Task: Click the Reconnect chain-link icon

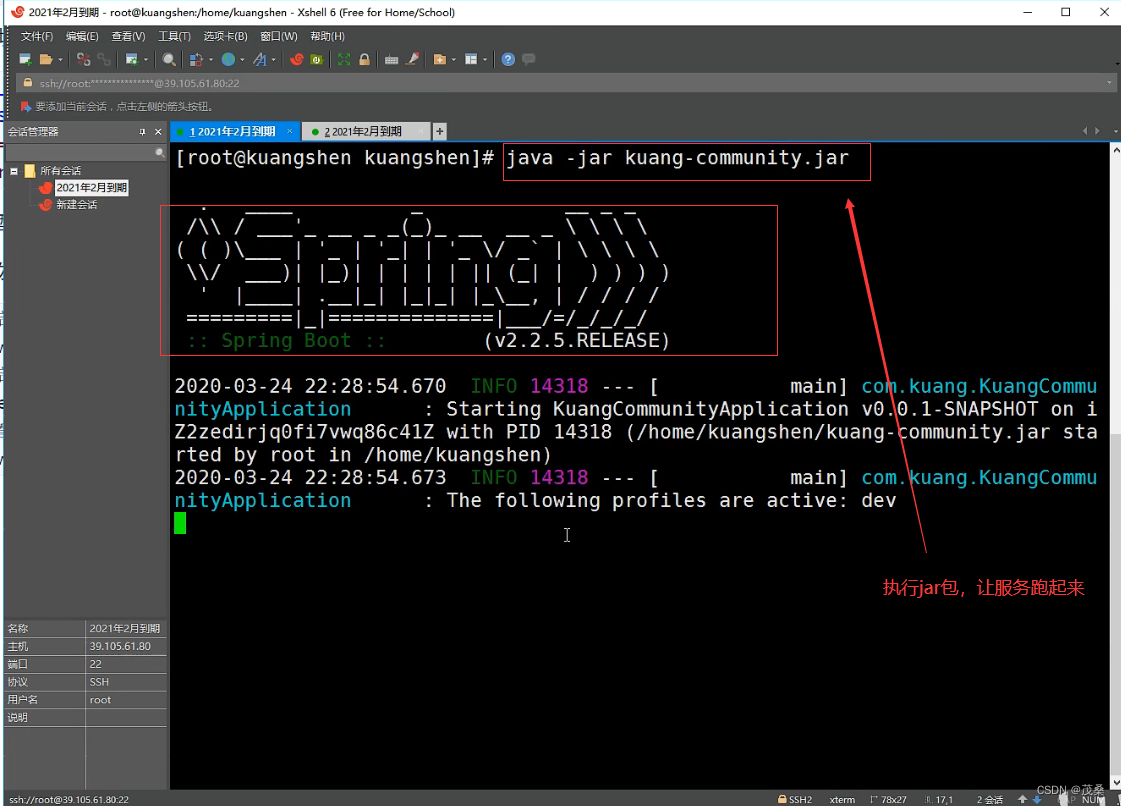Action: coord(104,59)
